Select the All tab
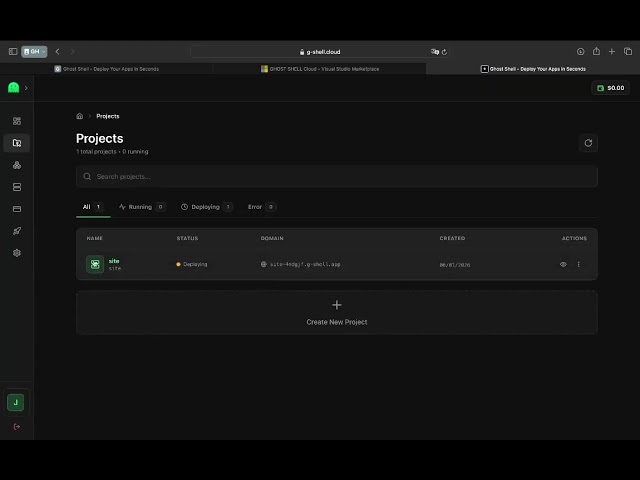This screenshot has height=480, width=640. tap(93, 207)
